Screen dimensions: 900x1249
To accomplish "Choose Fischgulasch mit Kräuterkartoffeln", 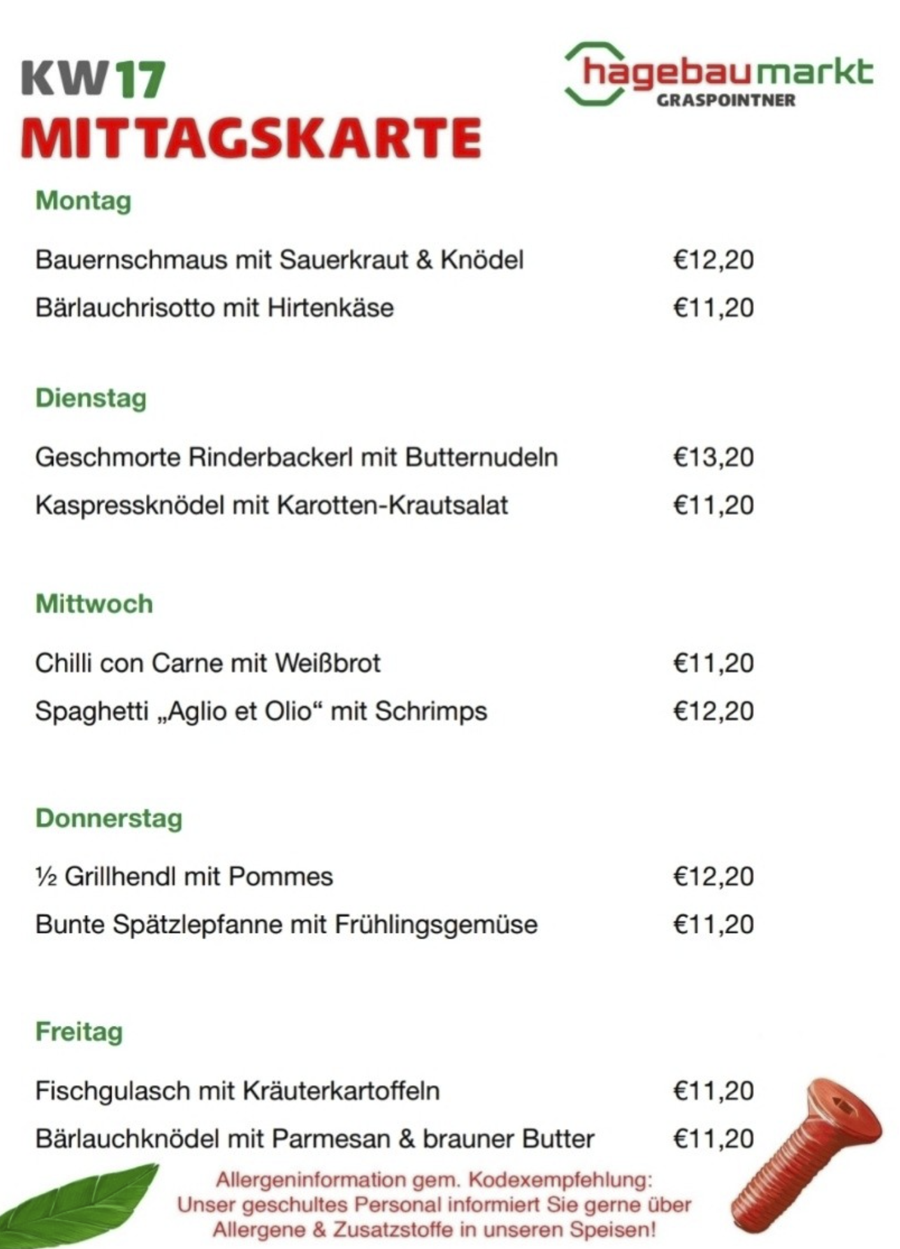I will [237, 1090].
